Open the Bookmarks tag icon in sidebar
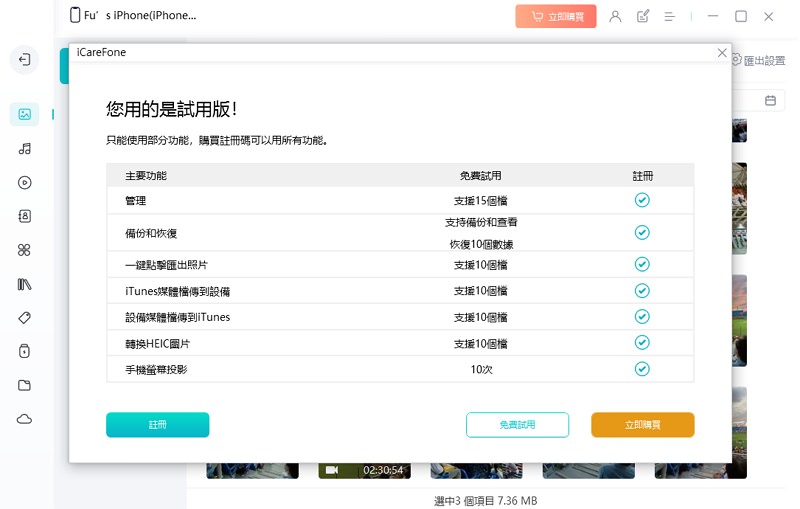 tap(24, 318)
